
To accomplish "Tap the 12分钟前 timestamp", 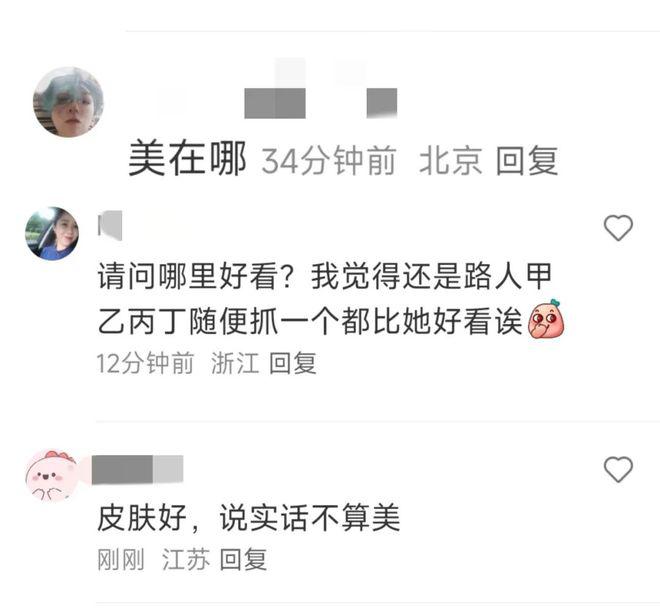I will pos(146,363).
